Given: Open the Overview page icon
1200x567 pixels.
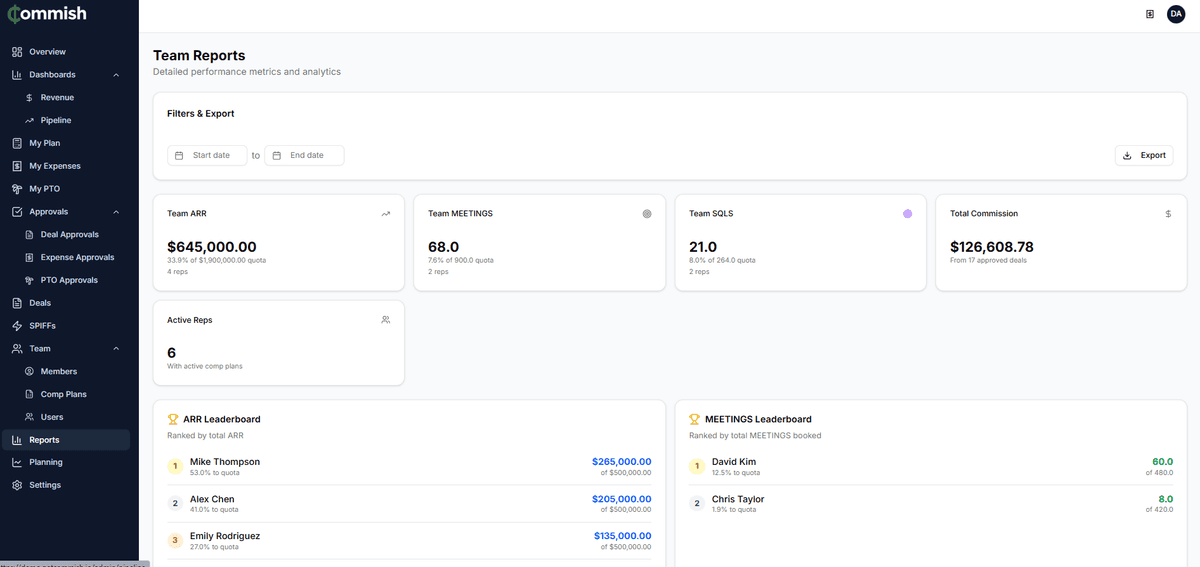Looking at the screenshot, I should 17,52.
